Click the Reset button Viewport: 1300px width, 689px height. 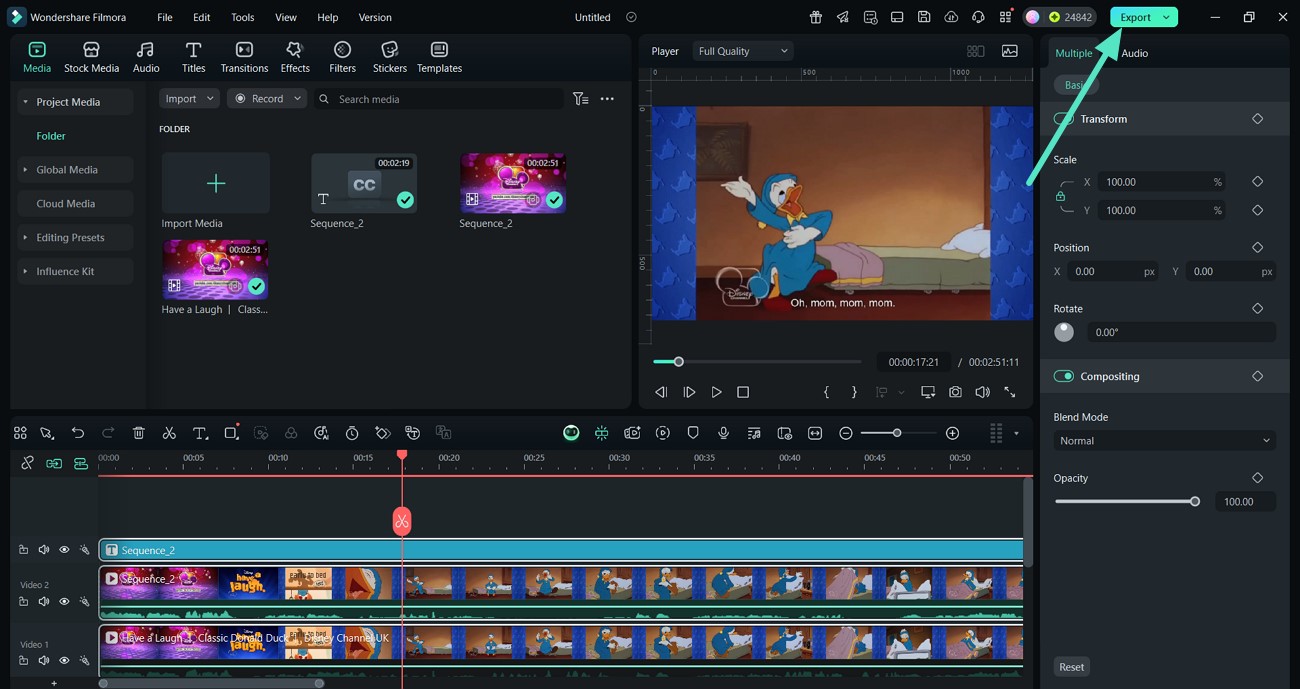[1072, 667]
